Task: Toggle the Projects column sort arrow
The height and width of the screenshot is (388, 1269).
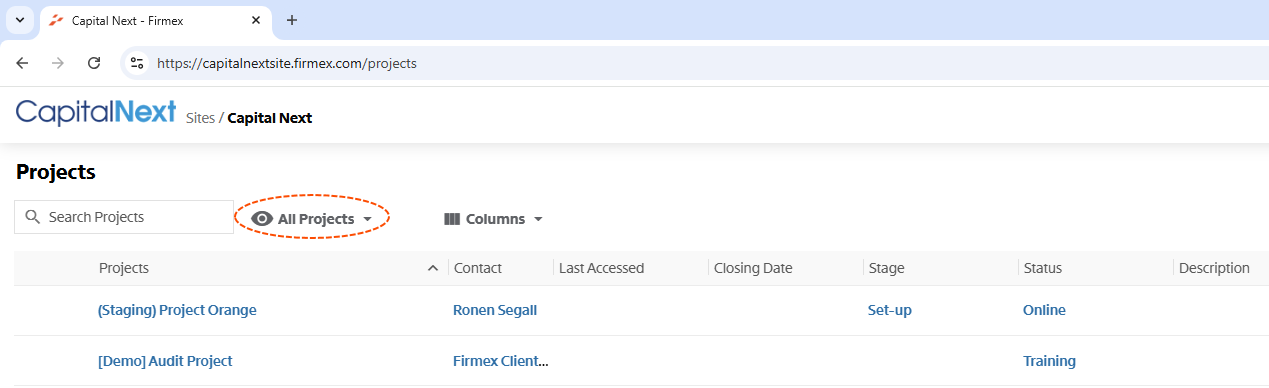Action: pos(432,268)
